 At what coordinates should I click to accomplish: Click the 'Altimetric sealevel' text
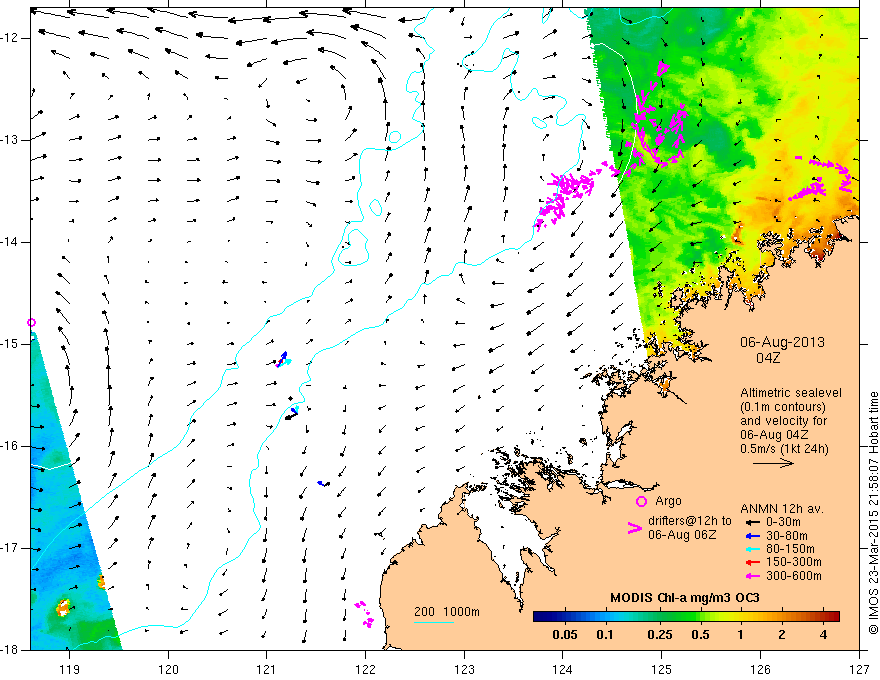pyautogui.click(x=791, y=393)
